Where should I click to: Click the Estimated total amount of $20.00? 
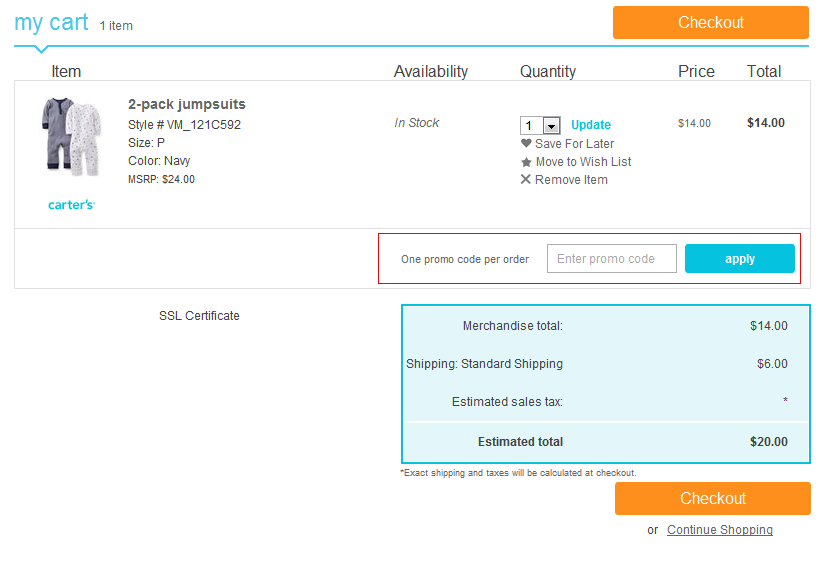tap(768, 442)
